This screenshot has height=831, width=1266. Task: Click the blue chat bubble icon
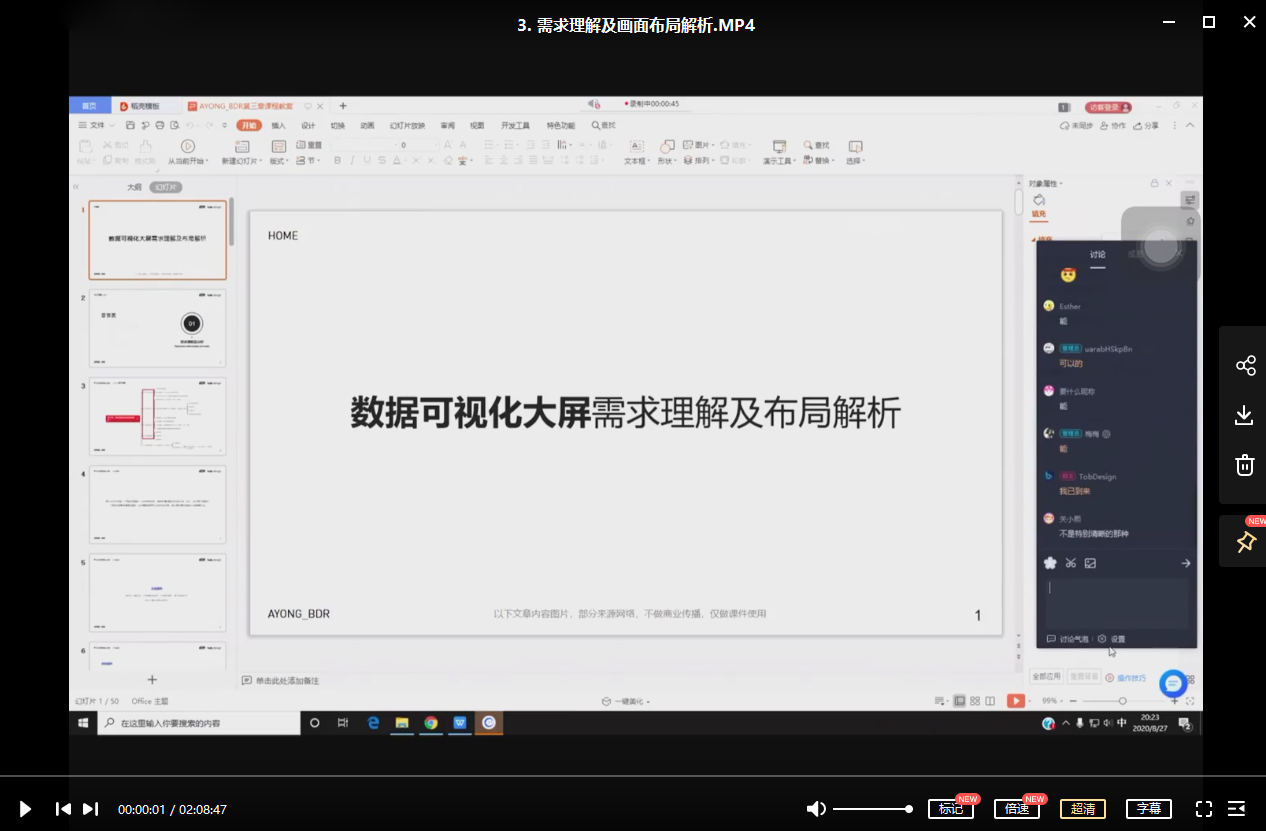[1173, 684]
